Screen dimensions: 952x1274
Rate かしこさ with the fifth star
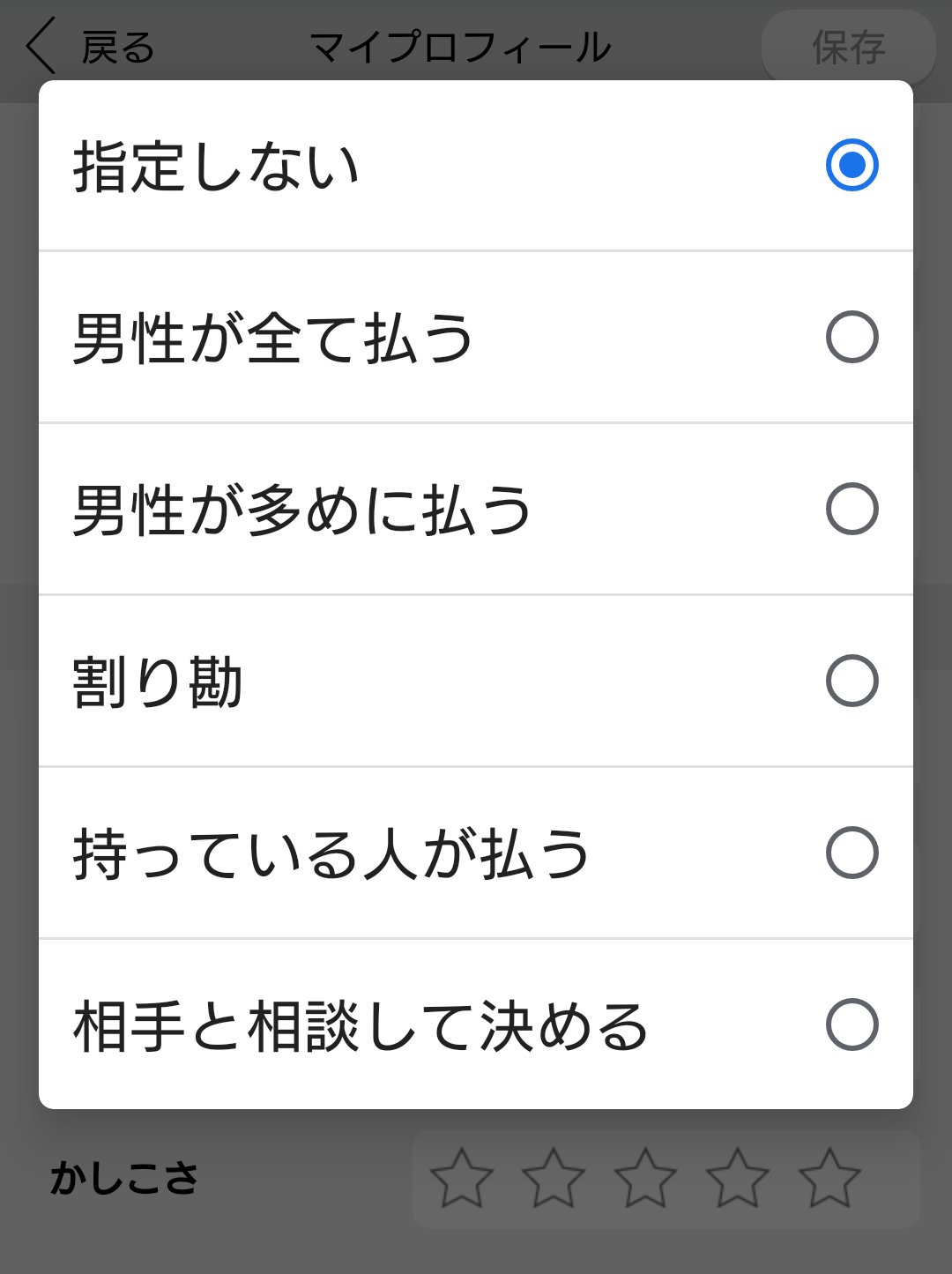[x=829, y=1178]
